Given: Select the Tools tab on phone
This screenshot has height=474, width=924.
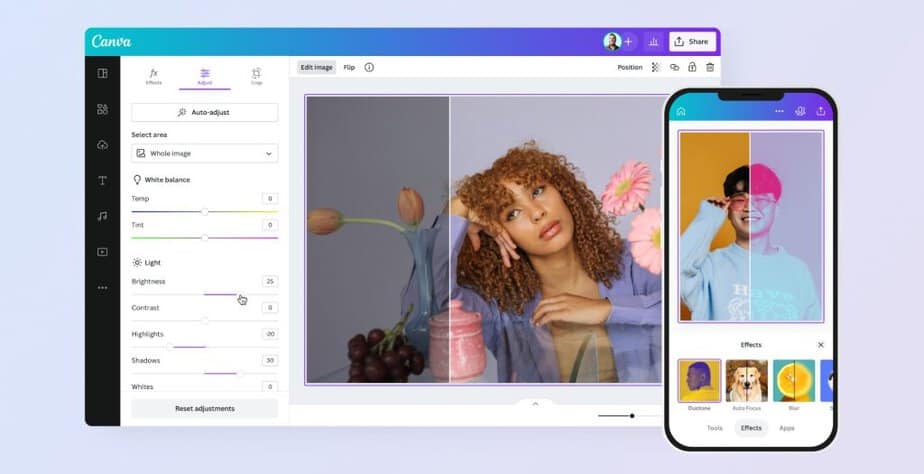Looking at the screenshot, I should tap(714, 428).
